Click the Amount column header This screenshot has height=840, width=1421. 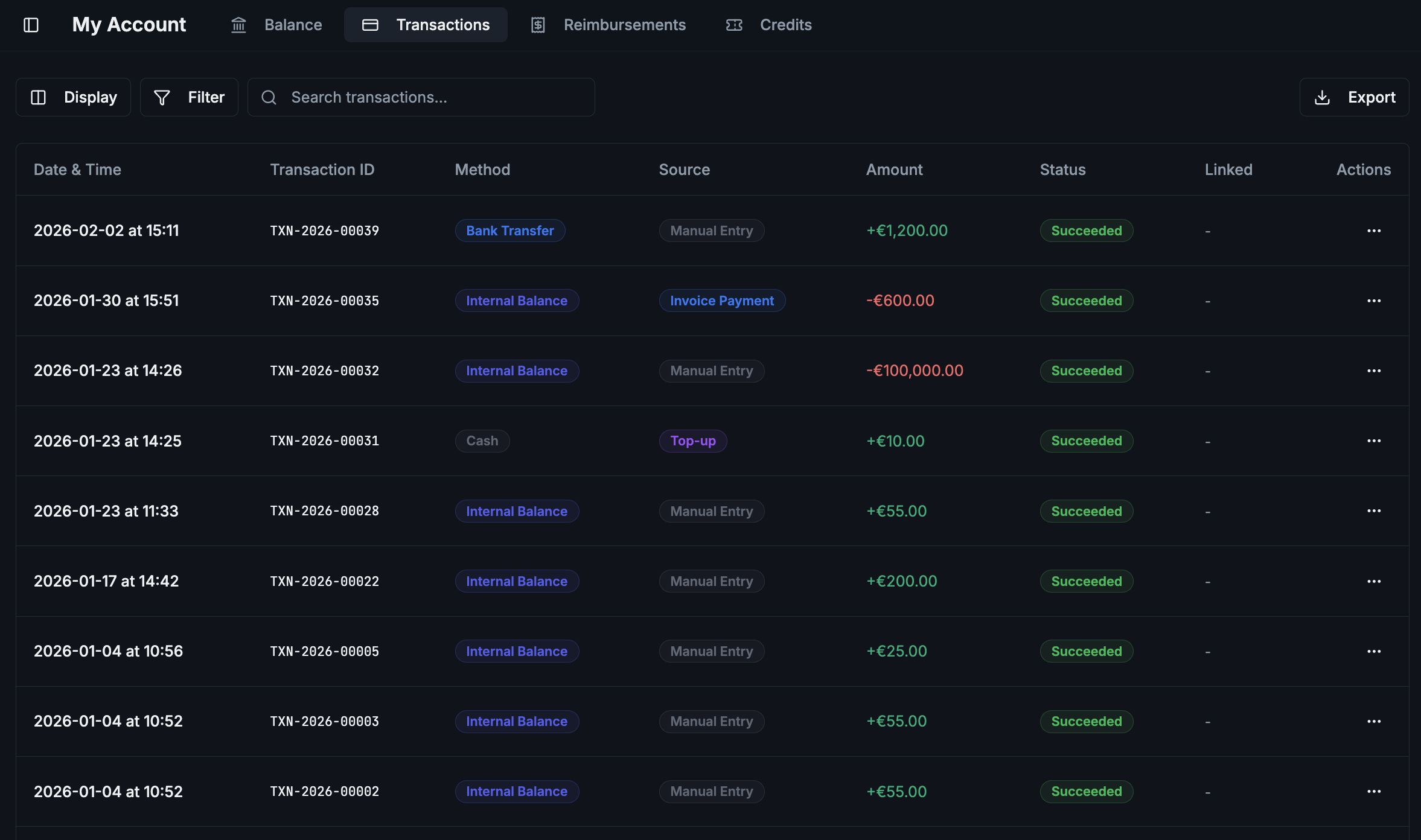pyautogui.click(x=894, y=170)
